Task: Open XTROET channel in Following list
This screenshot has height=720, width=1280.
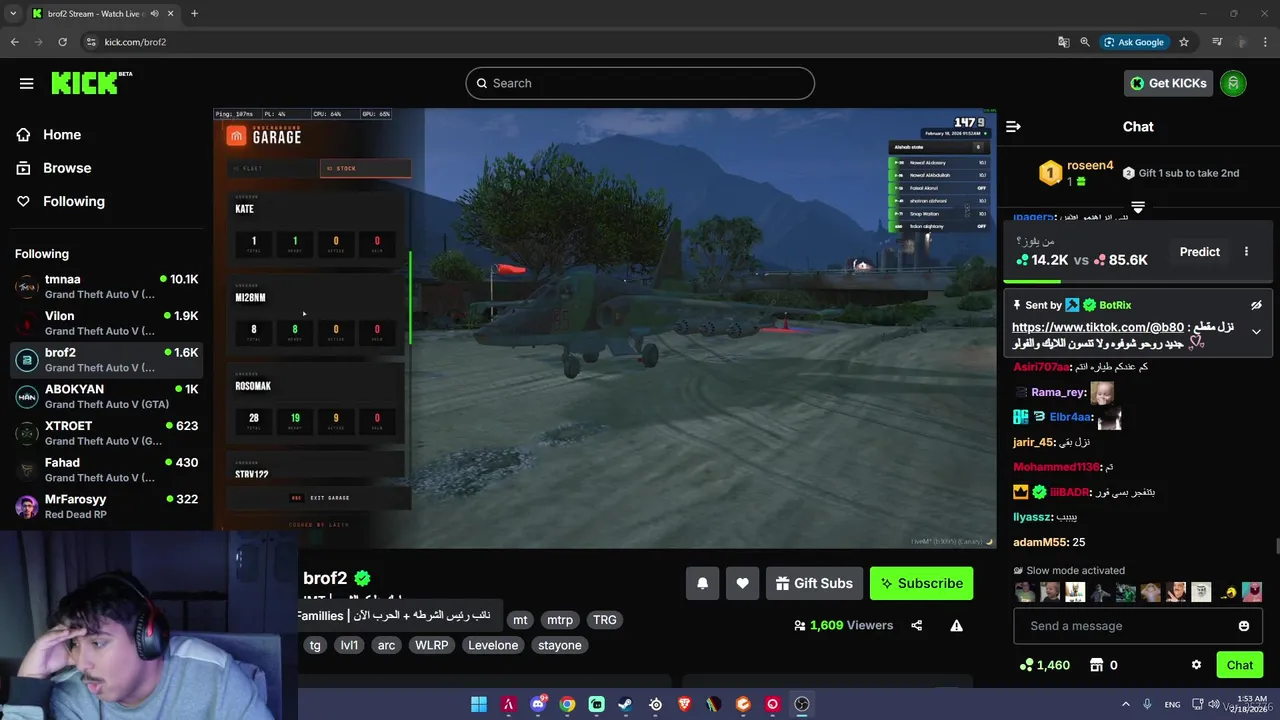Action: [x=107, y=433]
